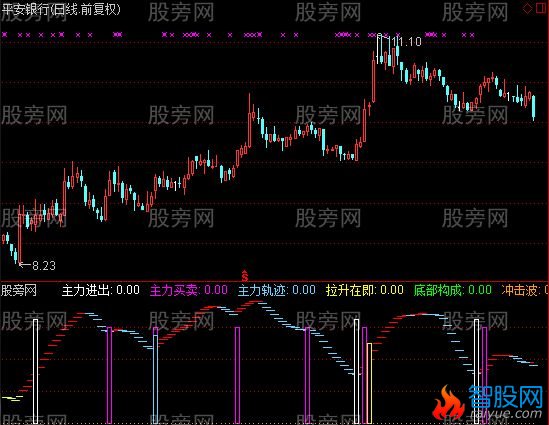549x425 pixels.
Task: Click the red square window icon at top right
Action: coord(542,8)
